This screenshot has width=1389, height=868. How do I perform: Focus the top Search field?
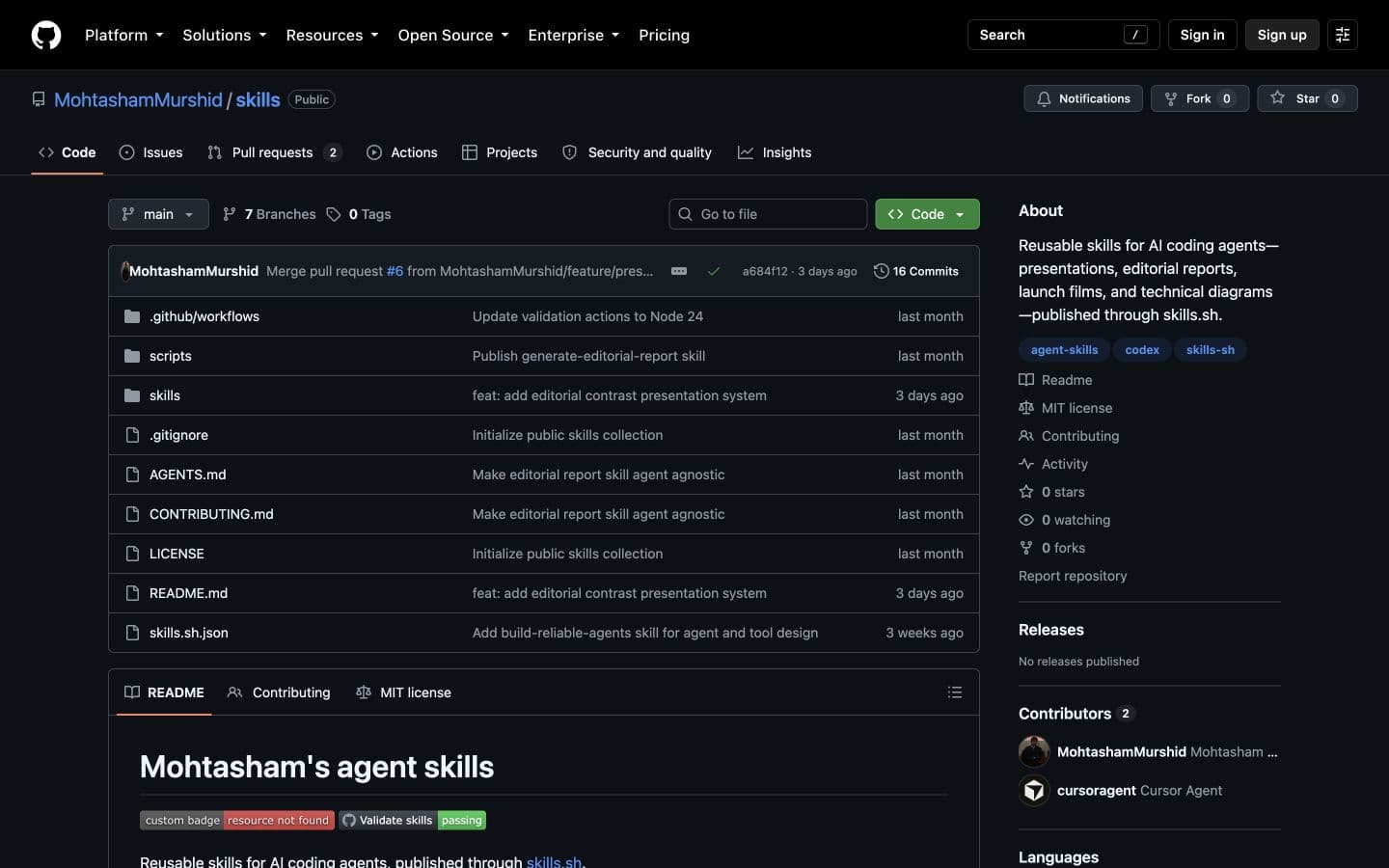point(1063,35)
